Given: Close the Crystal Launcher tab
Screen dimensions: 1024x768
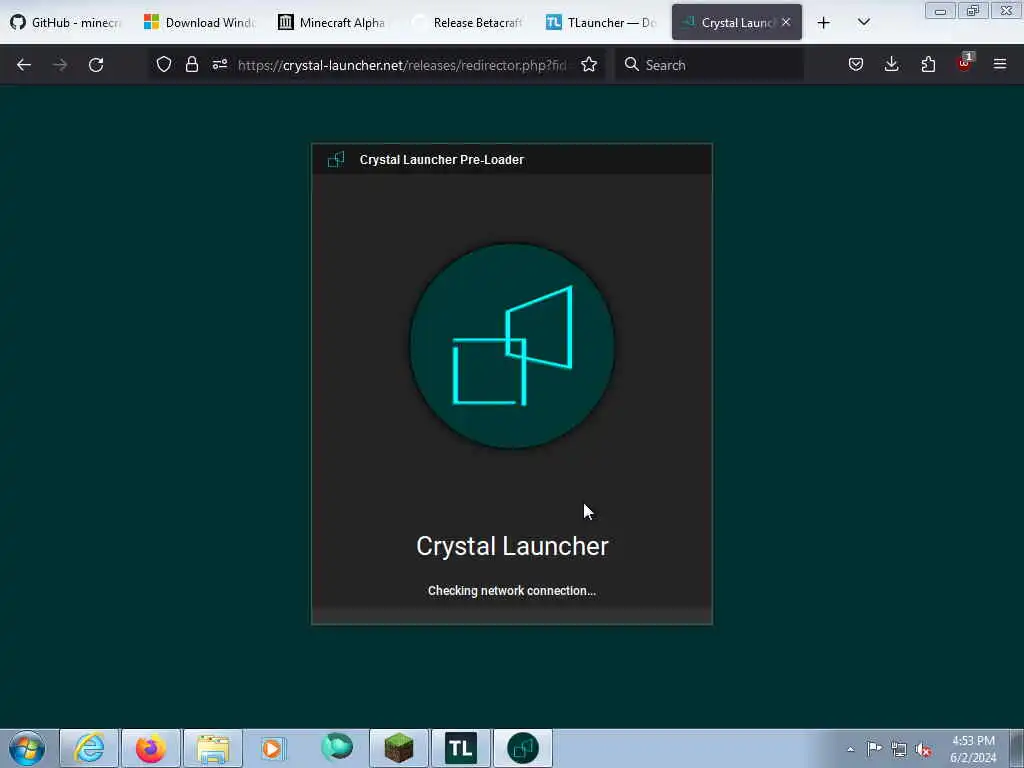Looking at the screenshot, I should (x=786, y=22).
